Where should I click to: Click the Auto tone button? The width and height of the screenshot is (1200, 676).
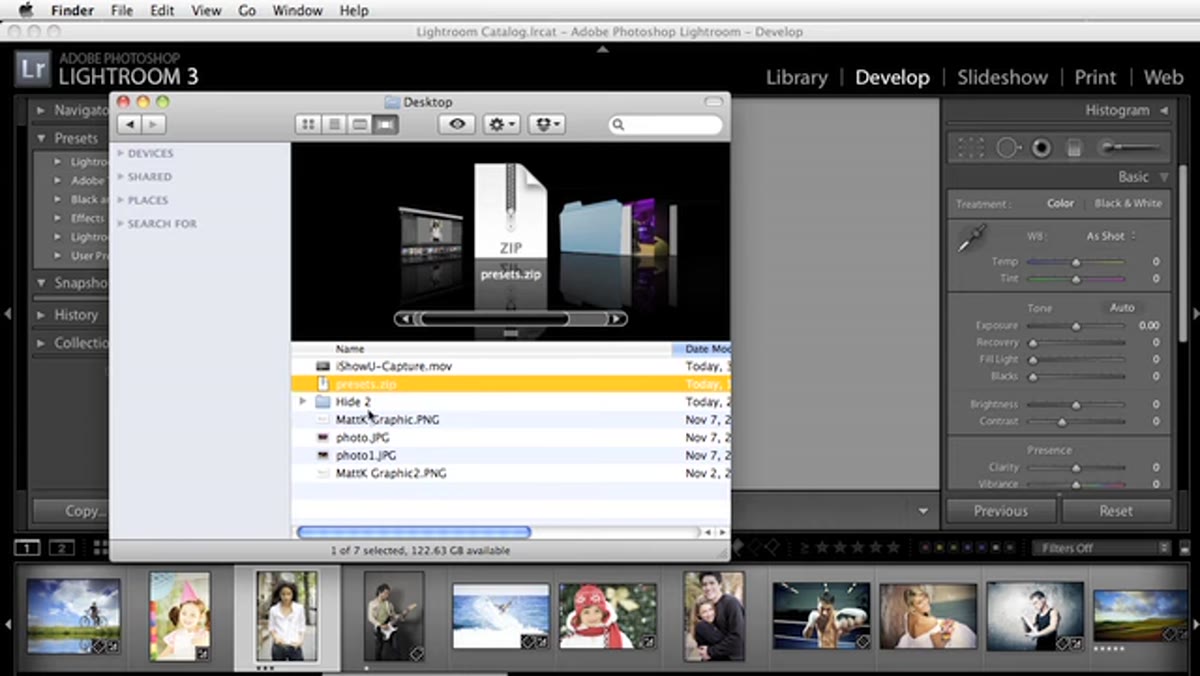[x=1122, y=308]
